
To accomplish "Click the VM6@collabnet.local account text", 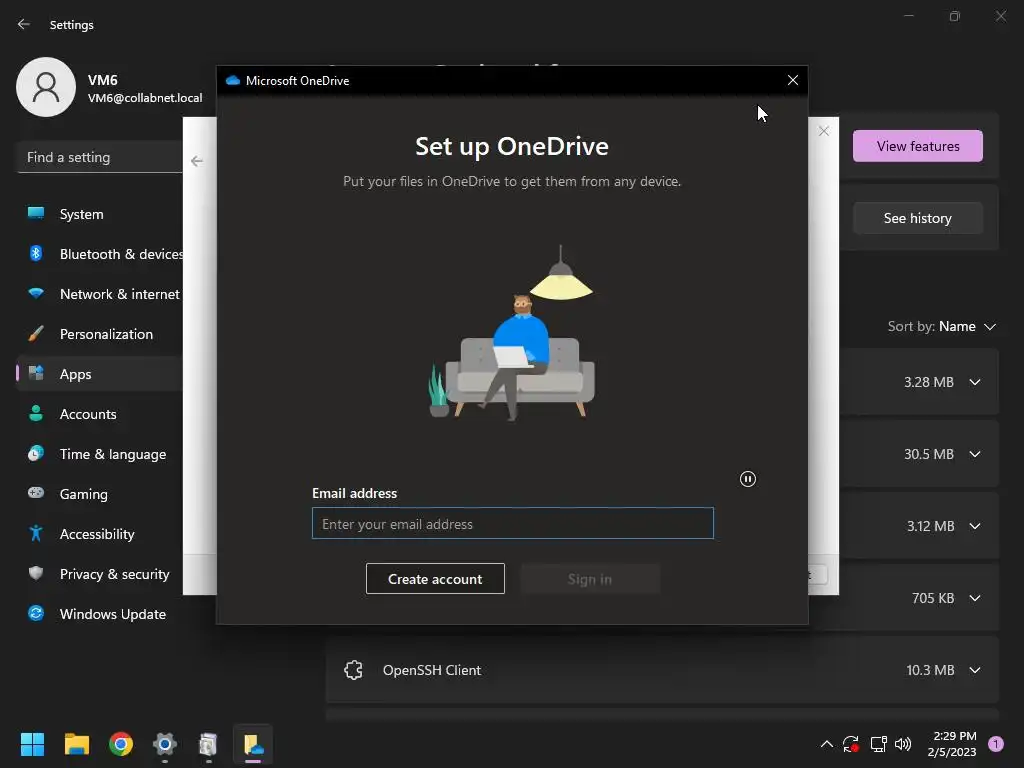I will pyautogui.click(x=145, y=98).
